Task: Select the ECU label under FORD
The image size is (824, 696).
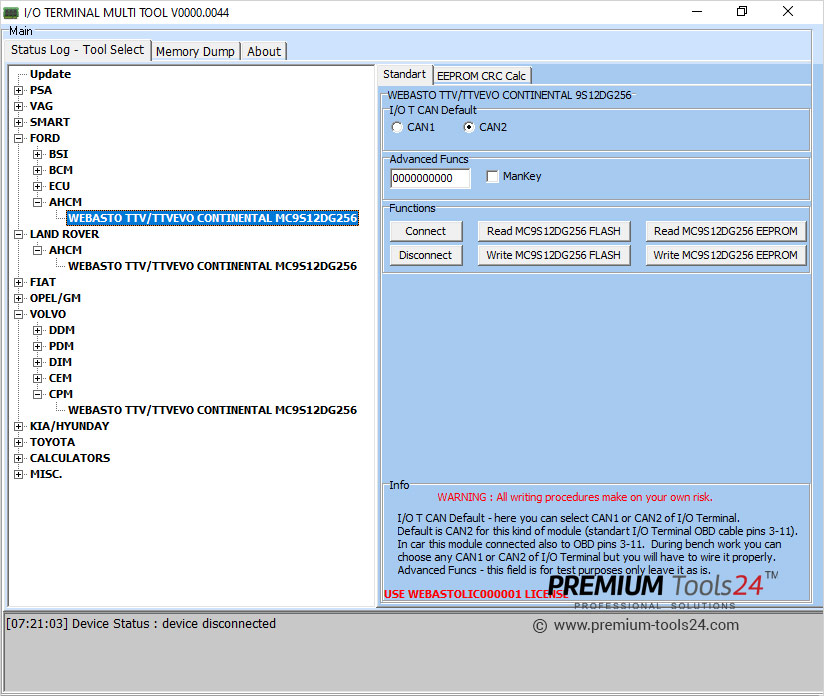Action: [59, 187]
